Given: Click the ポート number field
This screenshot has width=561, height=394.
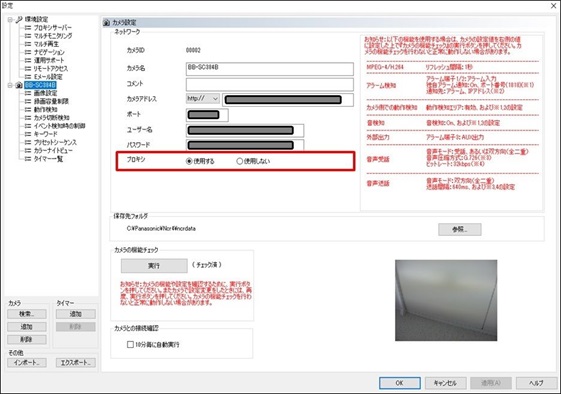Looking at the screenshot, I should coord(207,115).
